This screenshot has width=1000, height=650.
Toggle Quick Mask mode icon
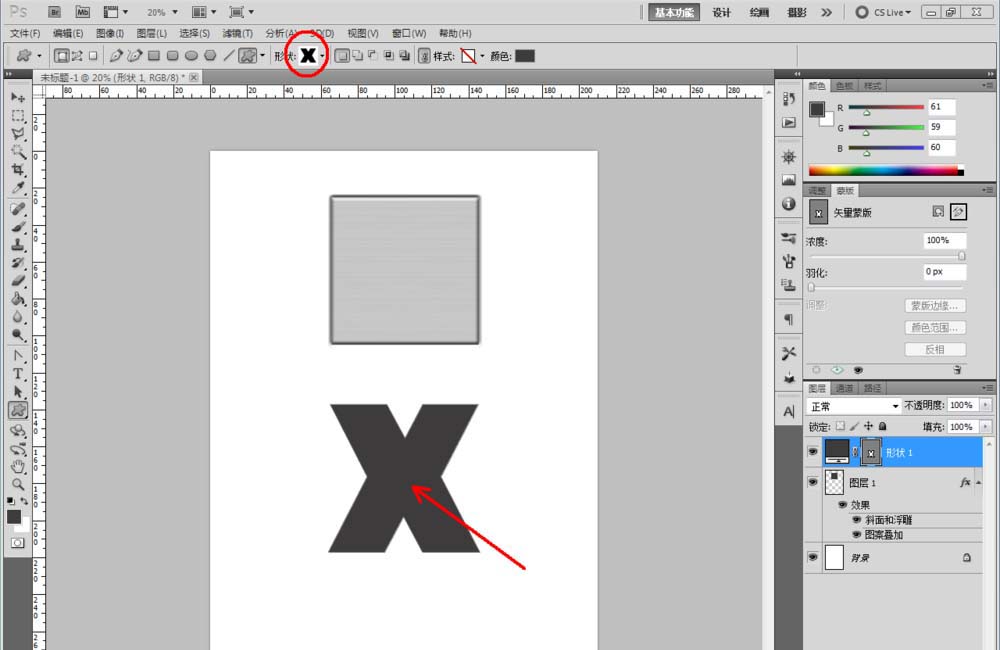18,543
